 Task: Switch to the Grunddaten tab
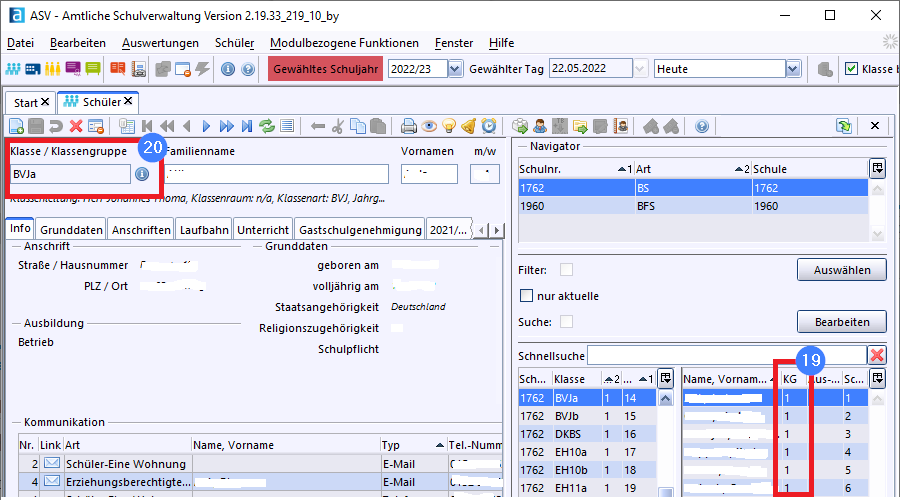[71, 230]
